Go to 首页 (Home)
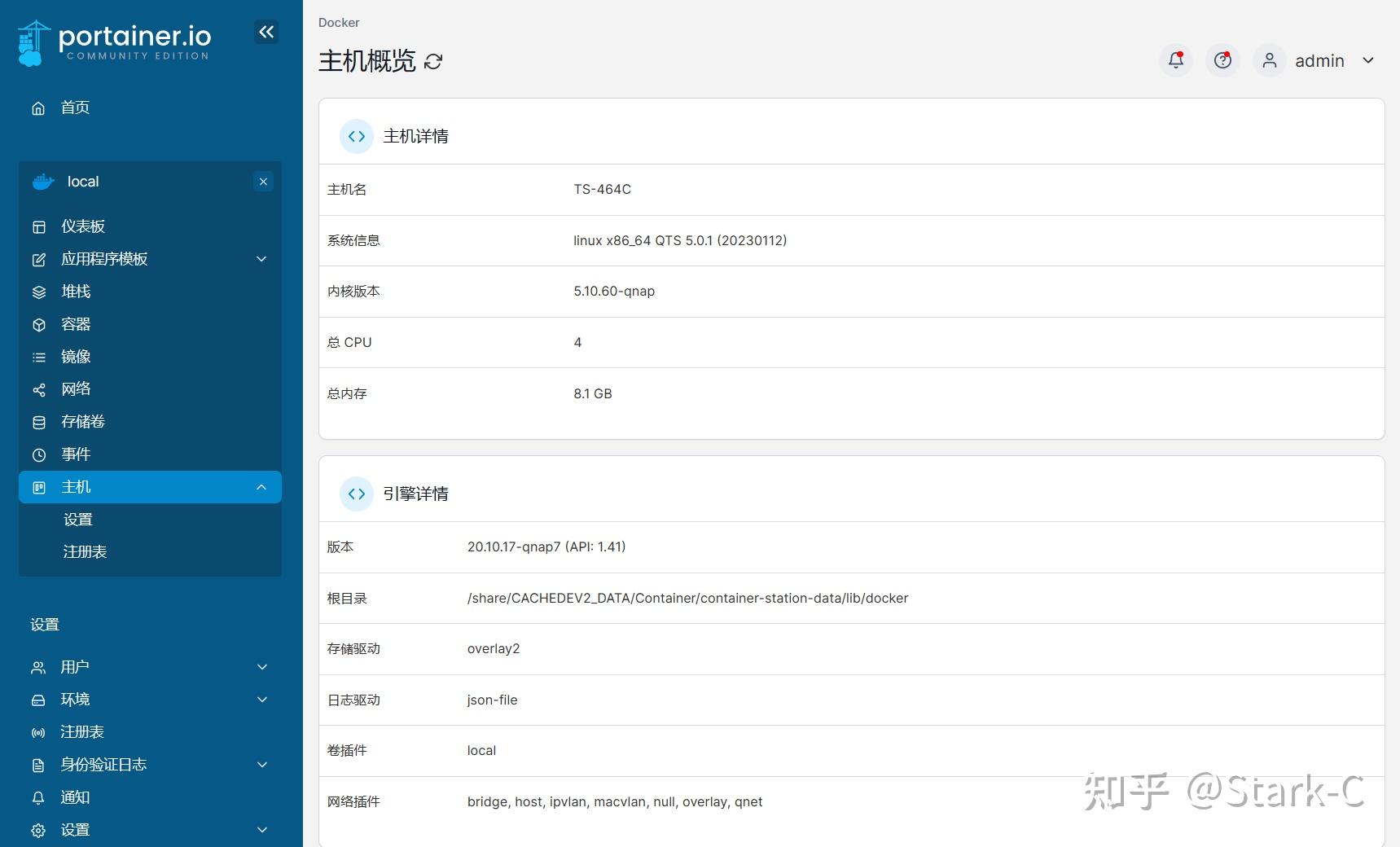The width and height of the screenshot is (1400, 847). coord(74,108)
